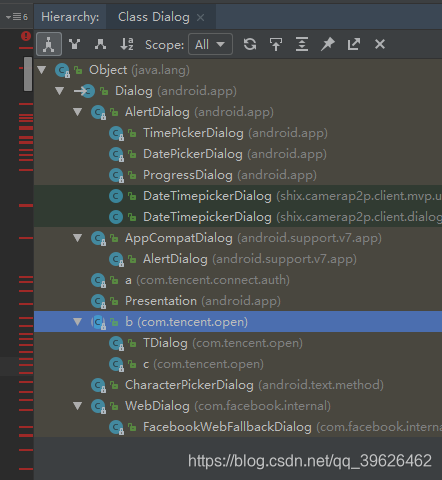Click the autoscroll to source icon
442x480 pixels.
click(276, 44)
